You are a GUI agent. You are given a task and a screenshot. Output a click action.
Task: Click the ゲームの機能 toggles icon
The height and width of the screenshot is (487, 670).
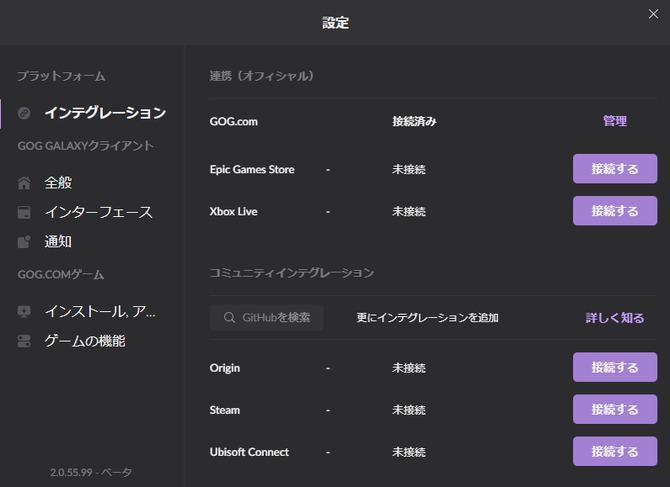click(24, 341)
